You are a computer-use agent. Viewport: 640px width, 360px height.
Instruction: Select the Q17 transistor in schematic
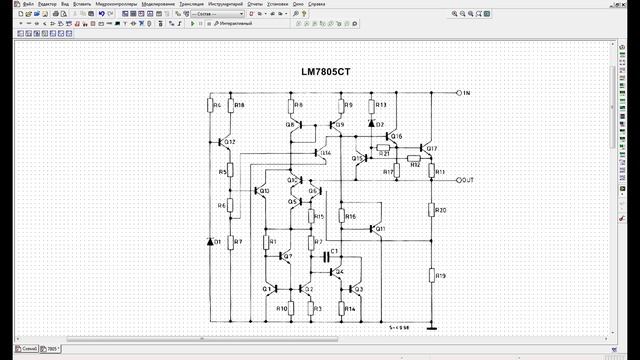pos(427,149)
